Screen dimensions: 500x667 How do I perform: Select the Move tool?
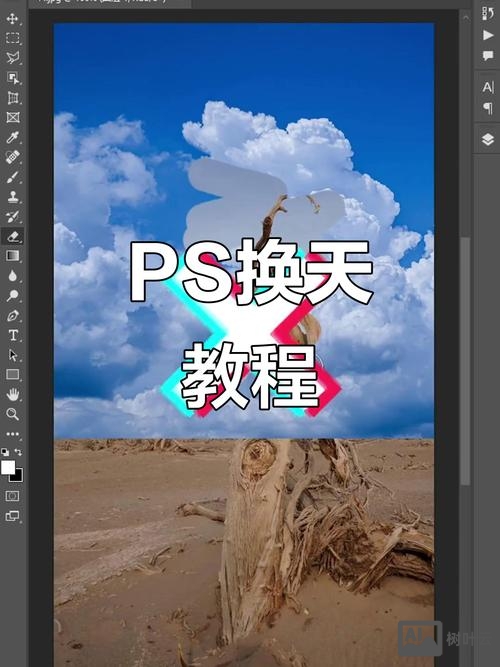[x=12, y=18]
